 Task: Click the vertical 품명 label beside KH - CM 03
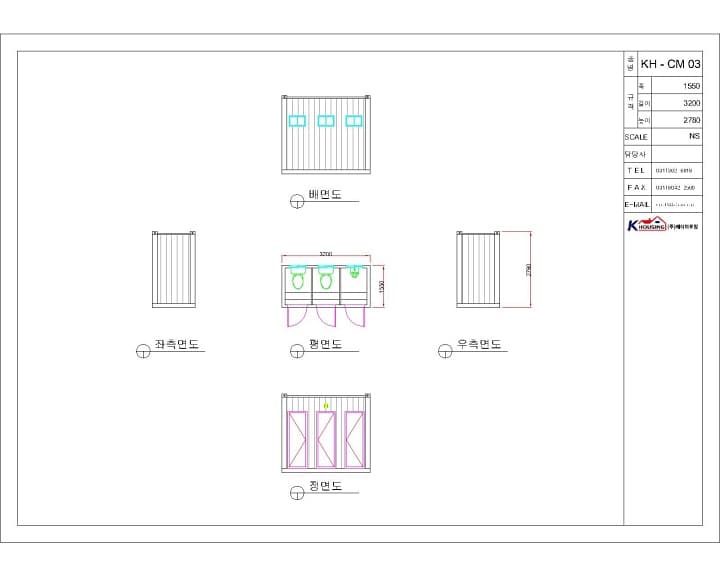coord(631,64)
